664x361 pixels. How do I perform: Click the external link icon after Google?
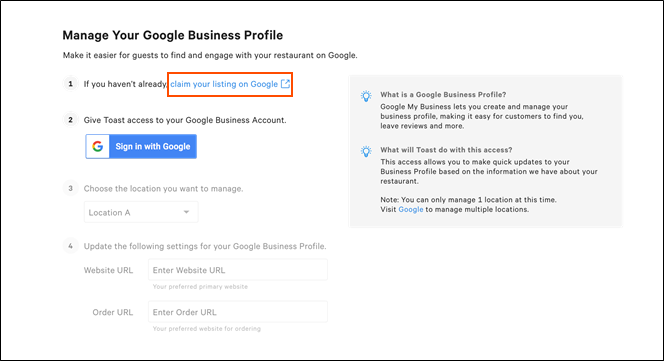285,83
